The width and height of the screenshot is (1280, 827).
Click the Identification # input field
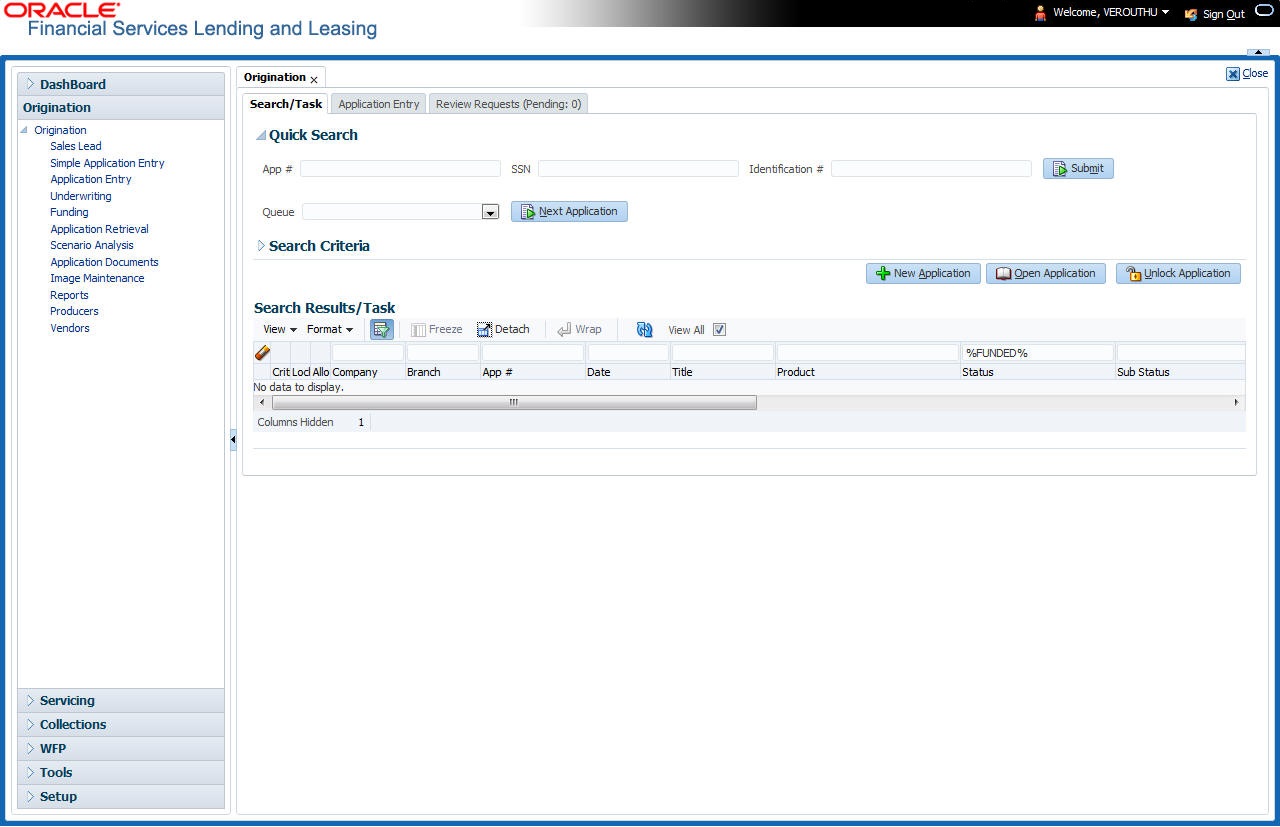point(931,169)
